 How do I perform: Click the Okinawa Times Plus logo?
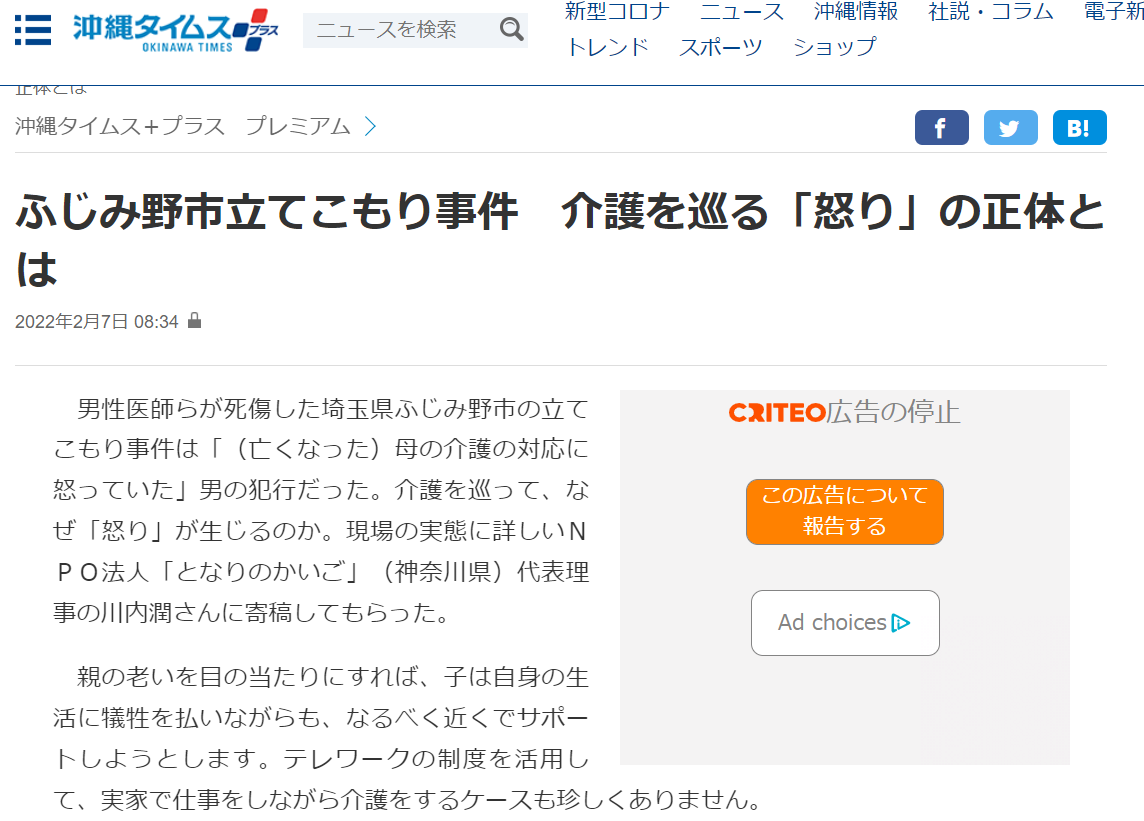point(175,31)
